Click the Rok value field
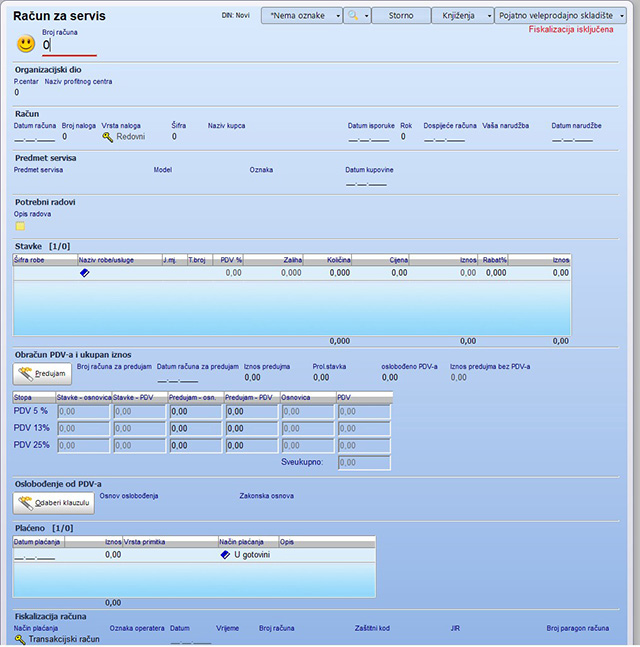Image resolution: width=640 pixels, height=647 pixels. (x=403, y=137)
